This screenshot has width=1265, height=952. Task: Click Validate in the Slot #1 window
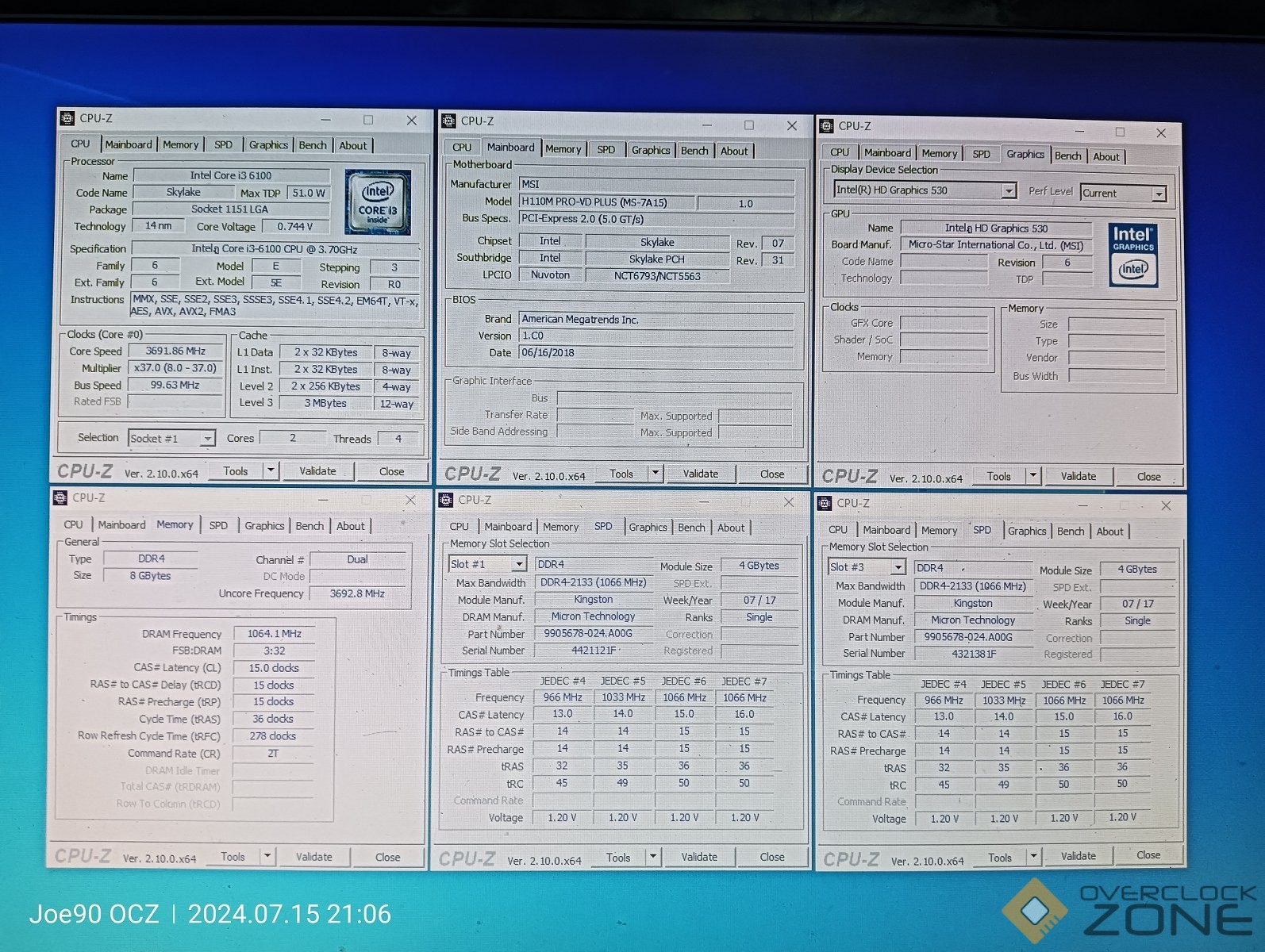tap(699, 857)
